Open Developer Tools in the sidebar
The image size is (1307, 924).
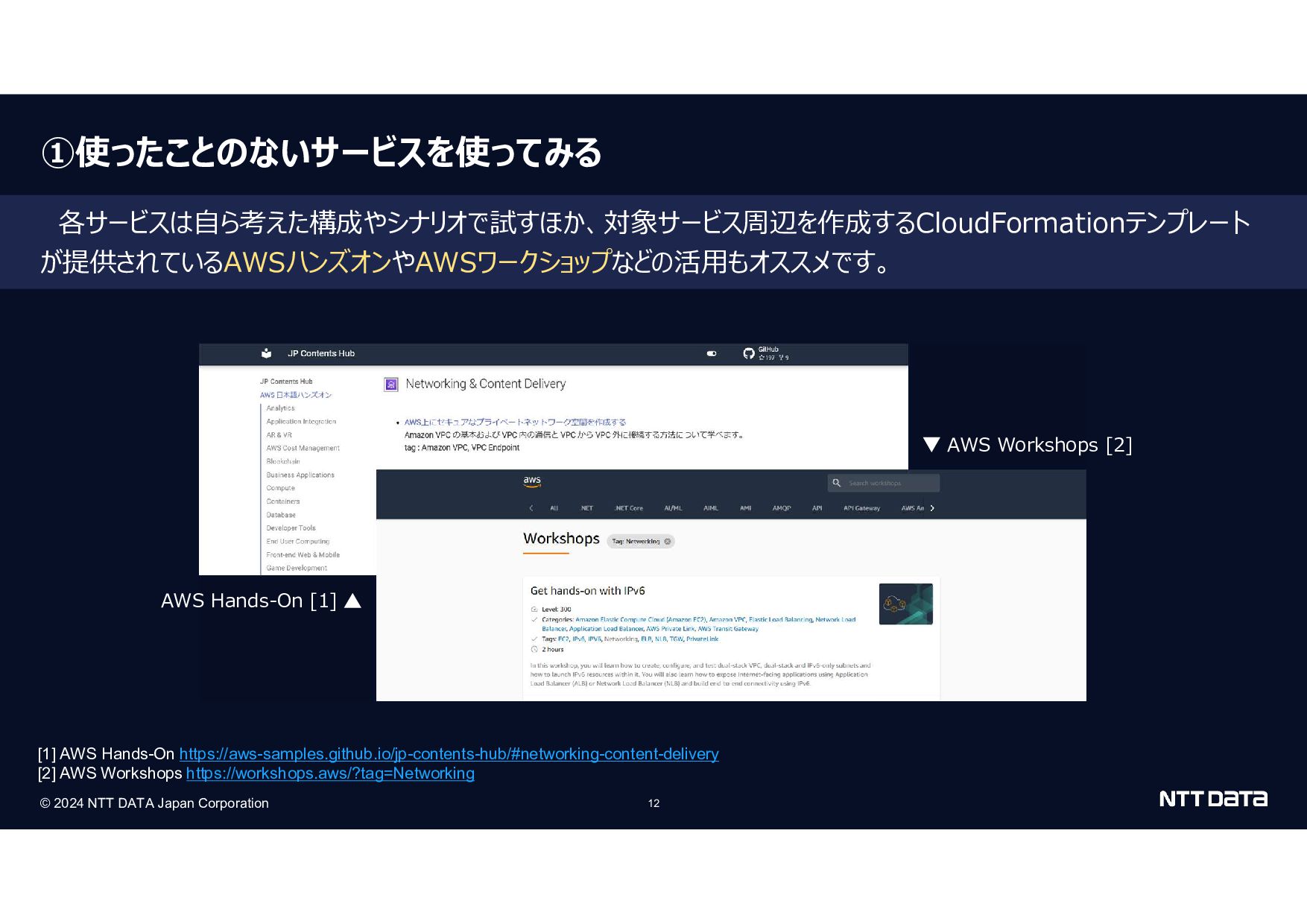click(291, 528)
